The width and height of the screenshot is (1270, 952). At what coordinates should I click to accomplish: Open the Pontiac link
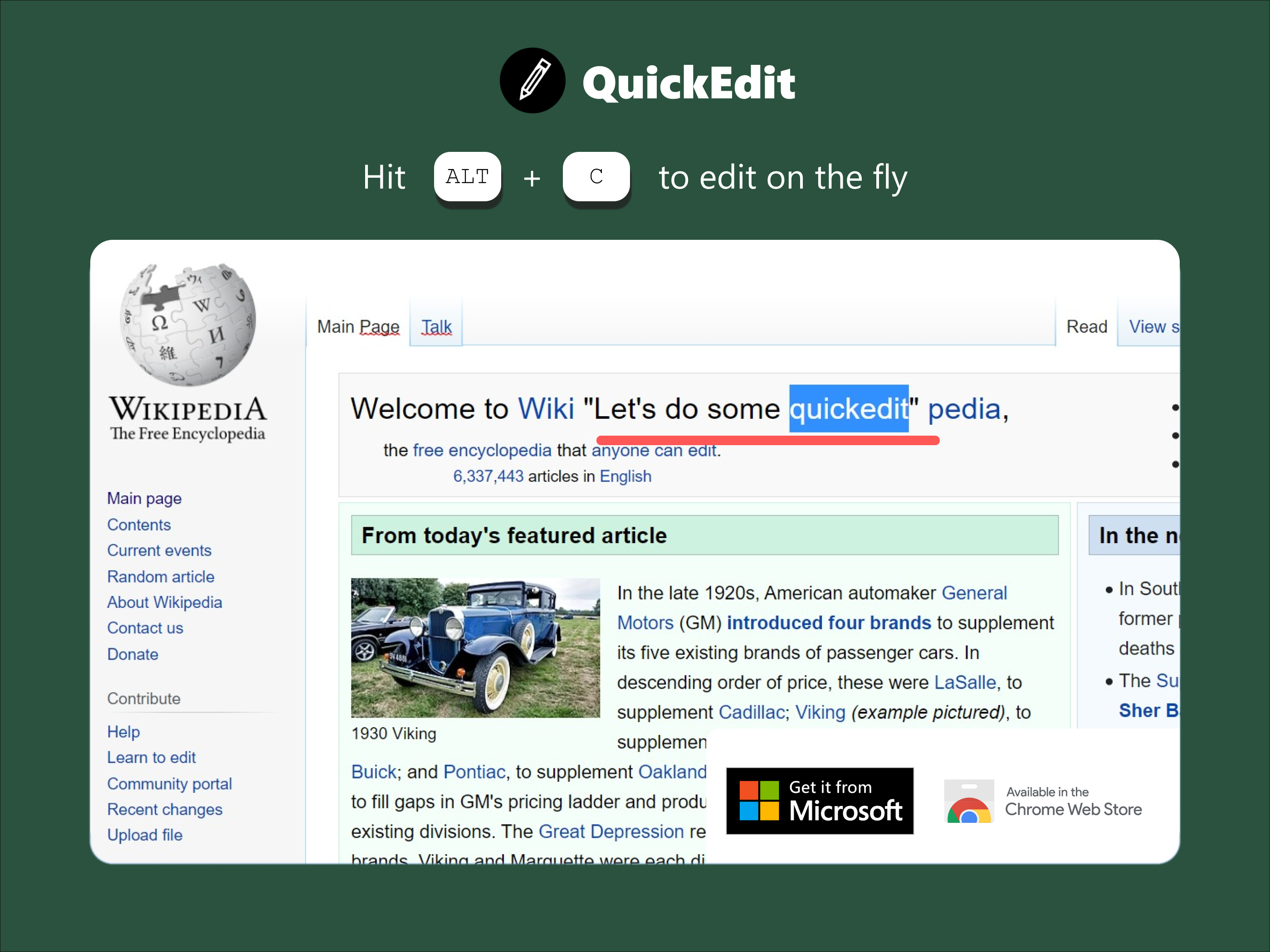click(474, 772)
